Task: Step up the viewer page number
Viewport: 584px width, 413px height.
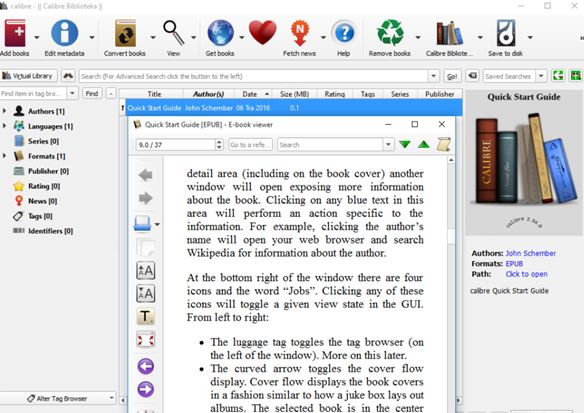Action: [219, 142]
